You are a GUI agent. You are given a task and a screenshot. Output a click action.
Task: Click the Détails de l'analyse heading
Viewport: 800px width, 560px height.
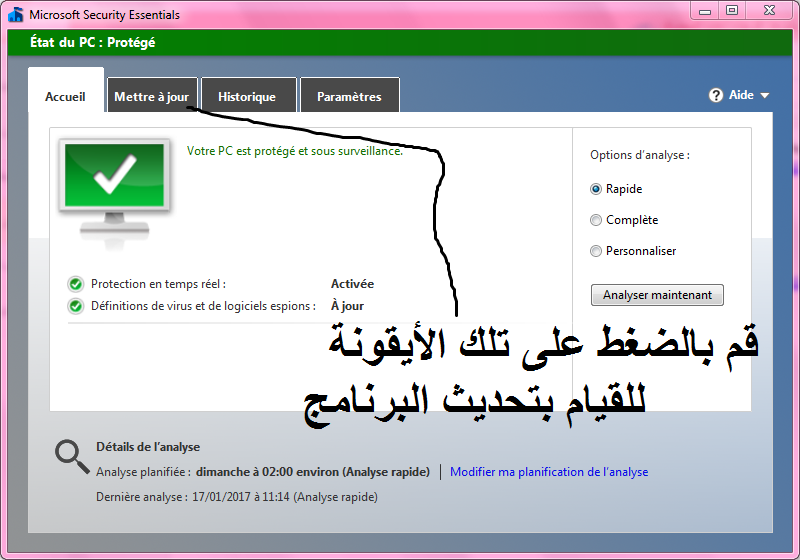point(148,447)
